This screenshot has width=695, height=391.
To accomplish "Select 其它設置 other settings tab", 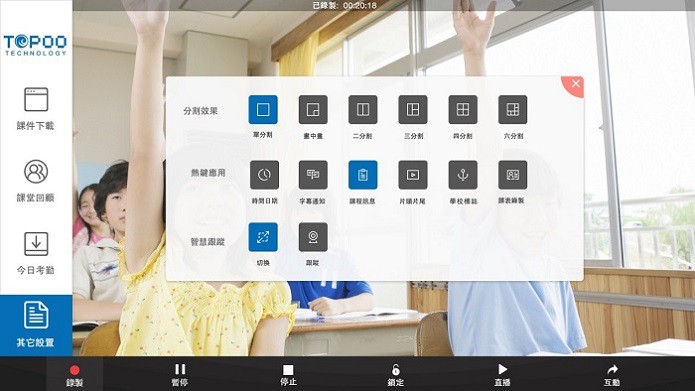I will tap(36, 325).
